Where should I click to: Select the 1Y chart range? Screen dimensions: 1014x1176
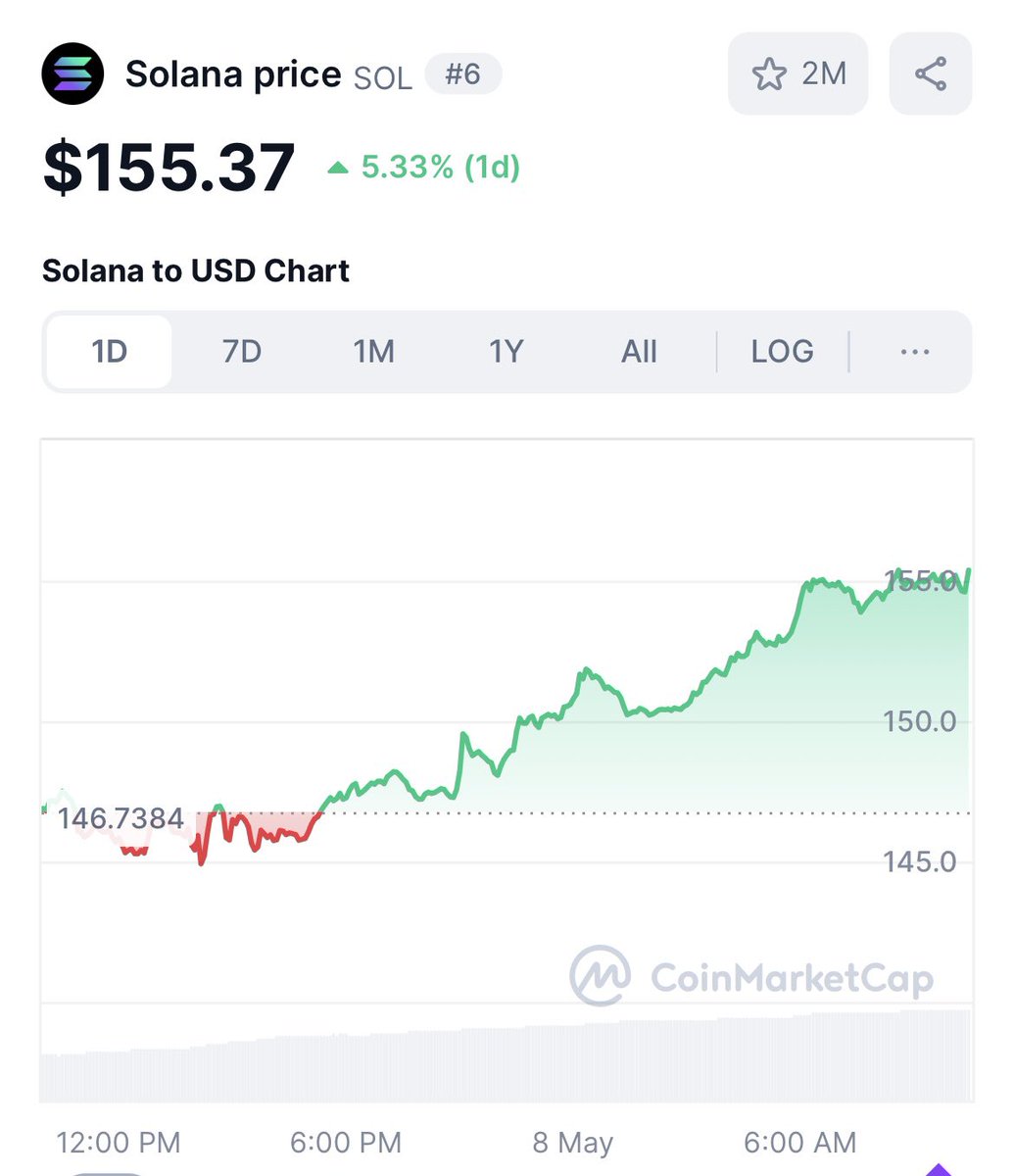pos(507,352)
